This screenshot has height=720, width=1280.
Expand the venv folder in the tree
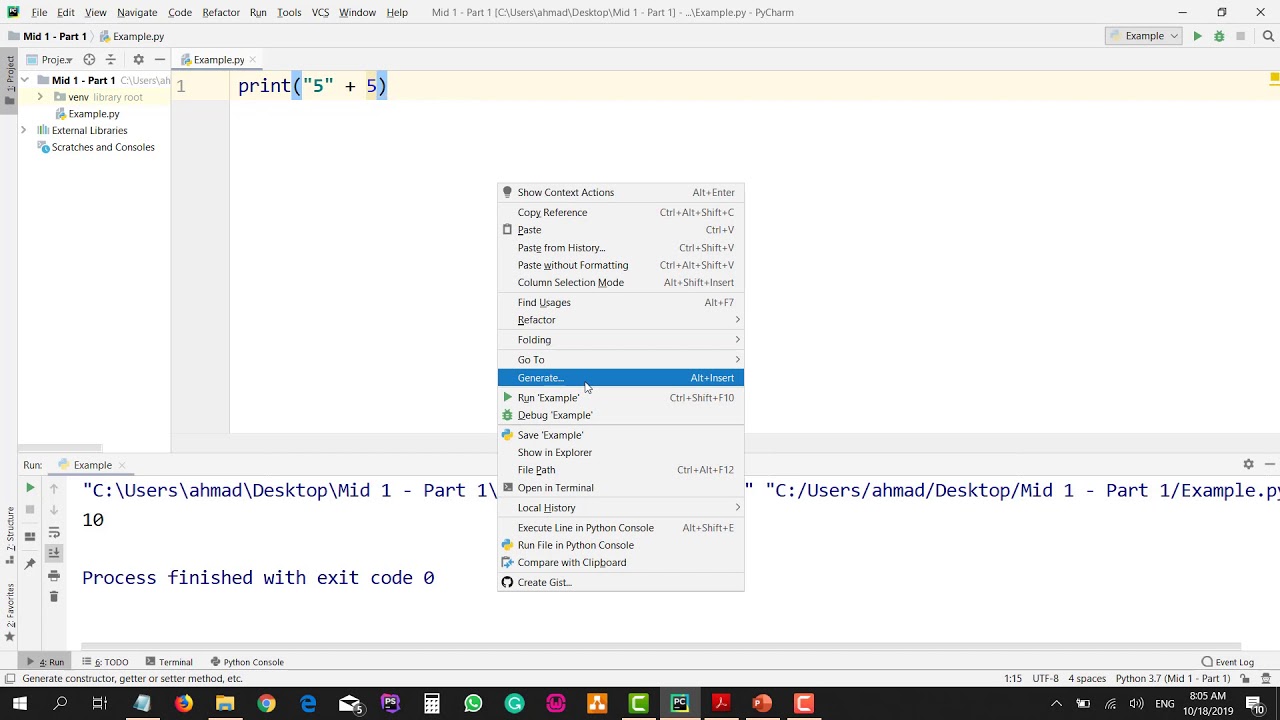(40, 97)
